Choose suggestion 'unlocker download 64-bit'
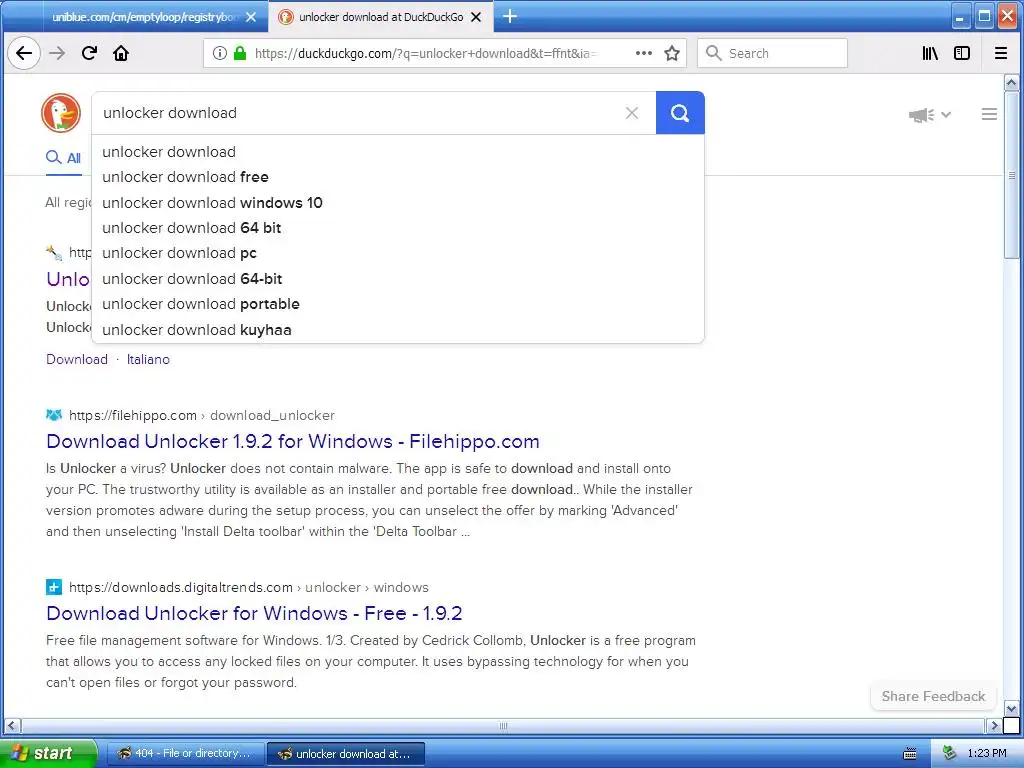 point(398,279)
